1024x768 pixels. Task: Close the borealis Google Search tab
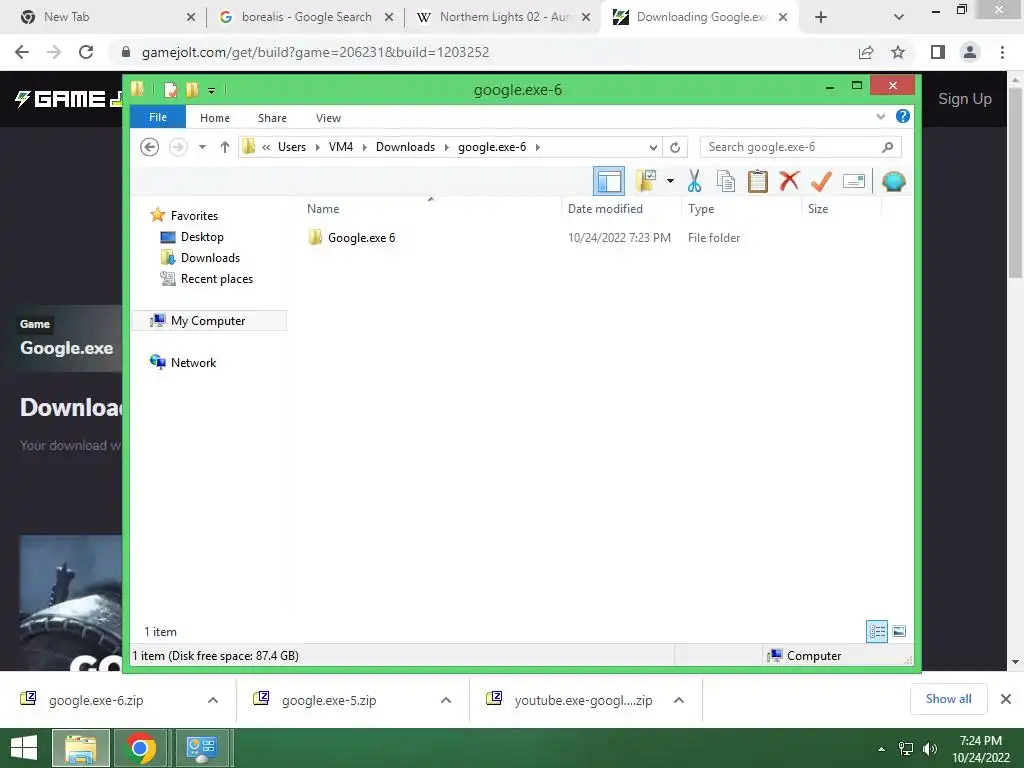pyautogui.click(x=389, y=17)
